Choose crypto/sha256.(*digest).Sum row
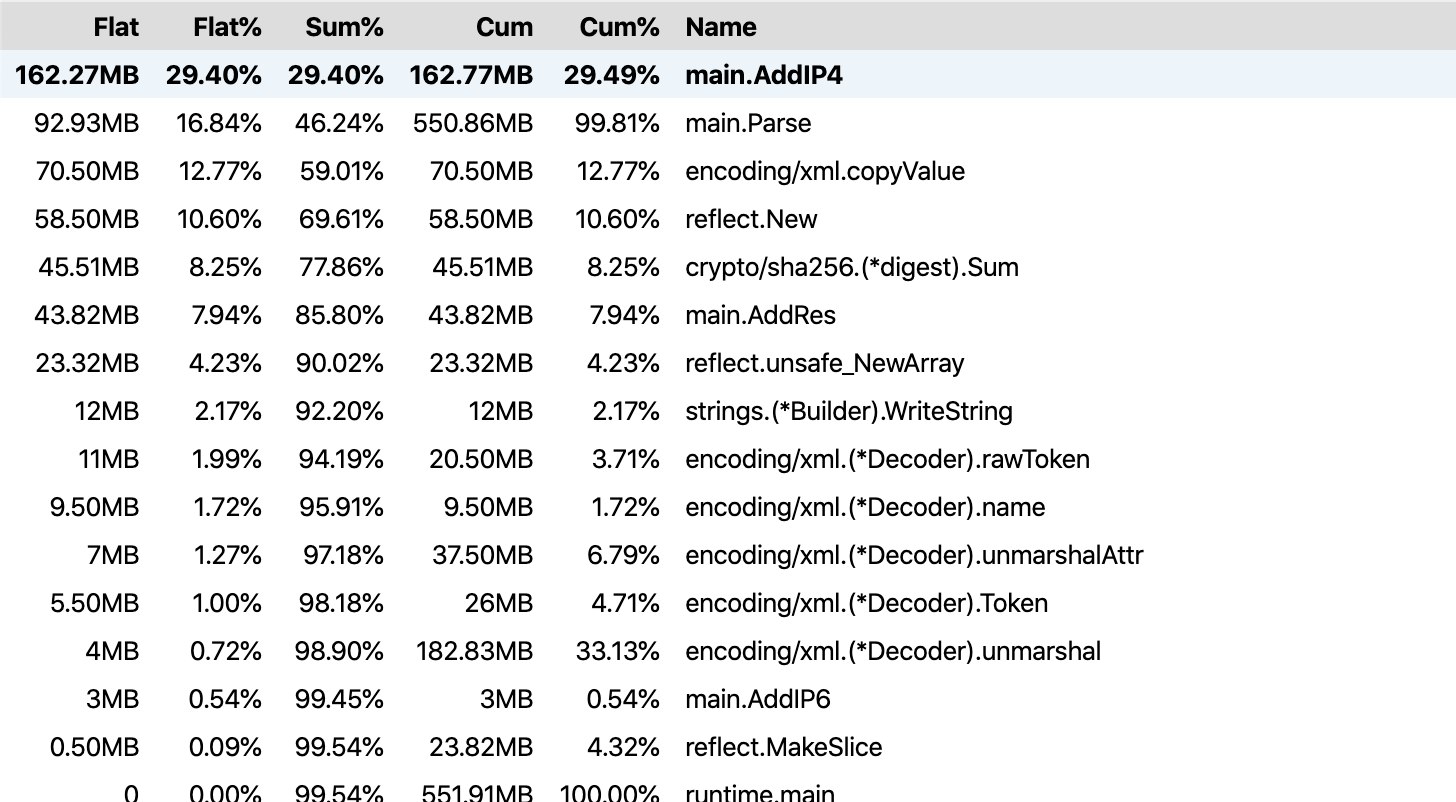The image size is (1456, 802). (728, 267)
